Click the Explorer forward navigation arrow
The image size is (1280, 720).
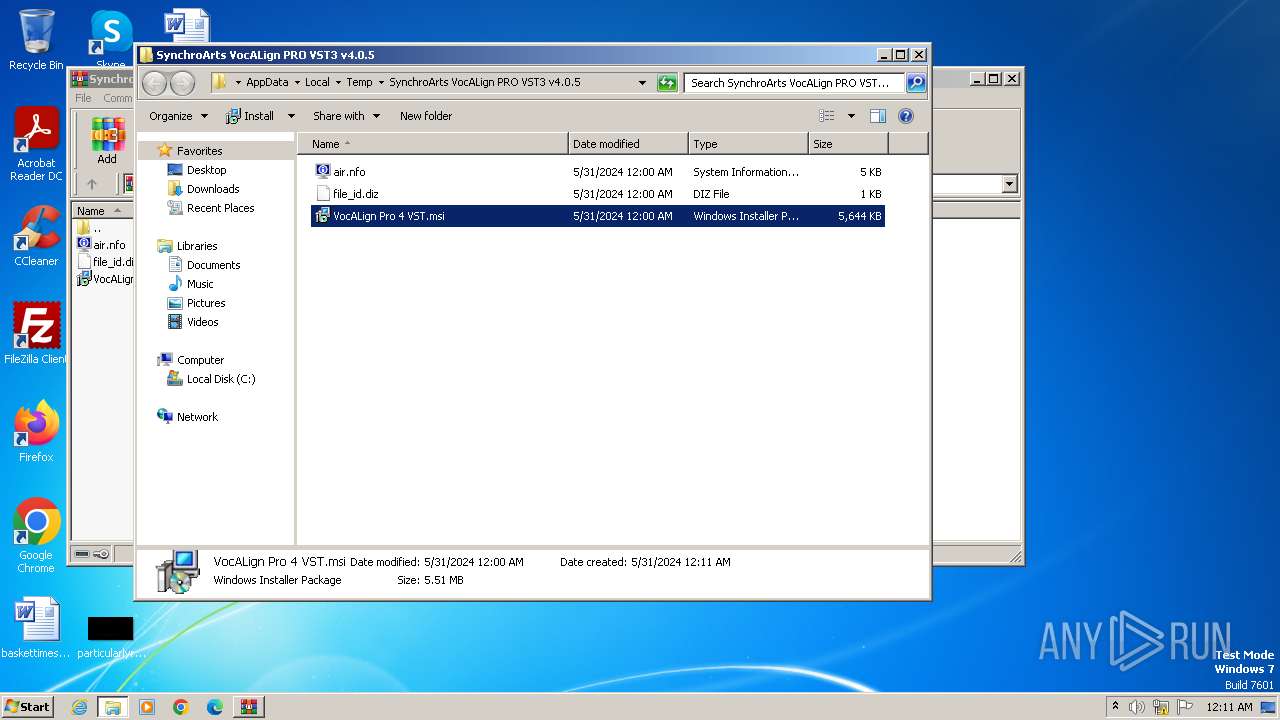(x=182, y=83)
